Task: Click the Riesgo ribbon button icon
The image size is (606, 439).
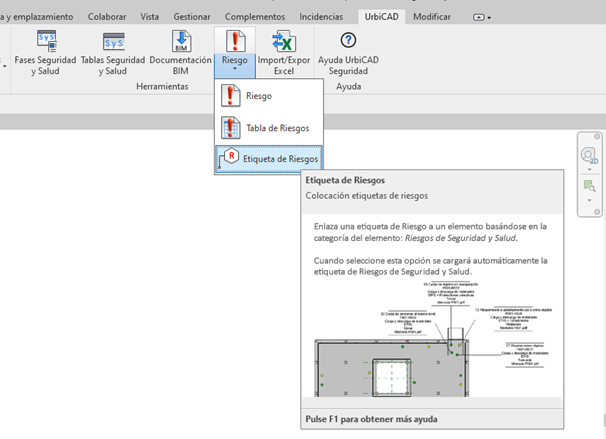Action: point(234,41)
